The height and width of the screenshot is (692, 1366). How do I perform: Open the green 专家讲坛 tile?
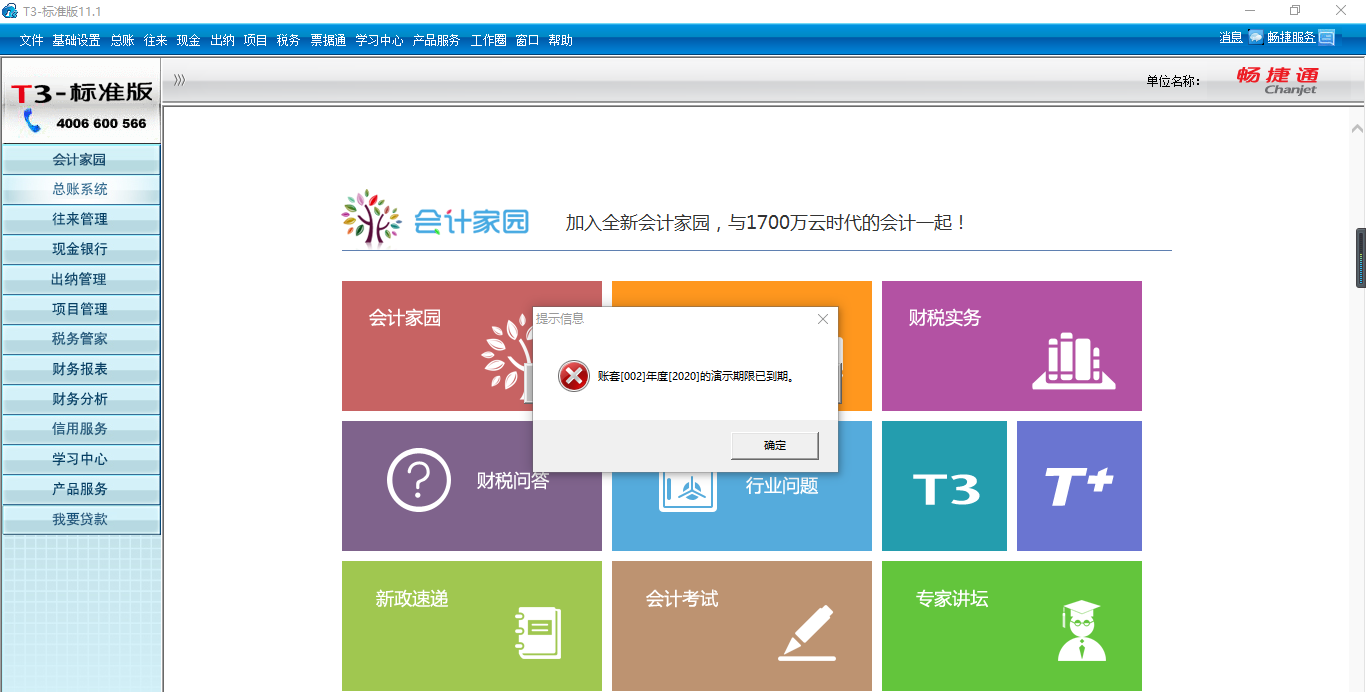coord(1012,626)
